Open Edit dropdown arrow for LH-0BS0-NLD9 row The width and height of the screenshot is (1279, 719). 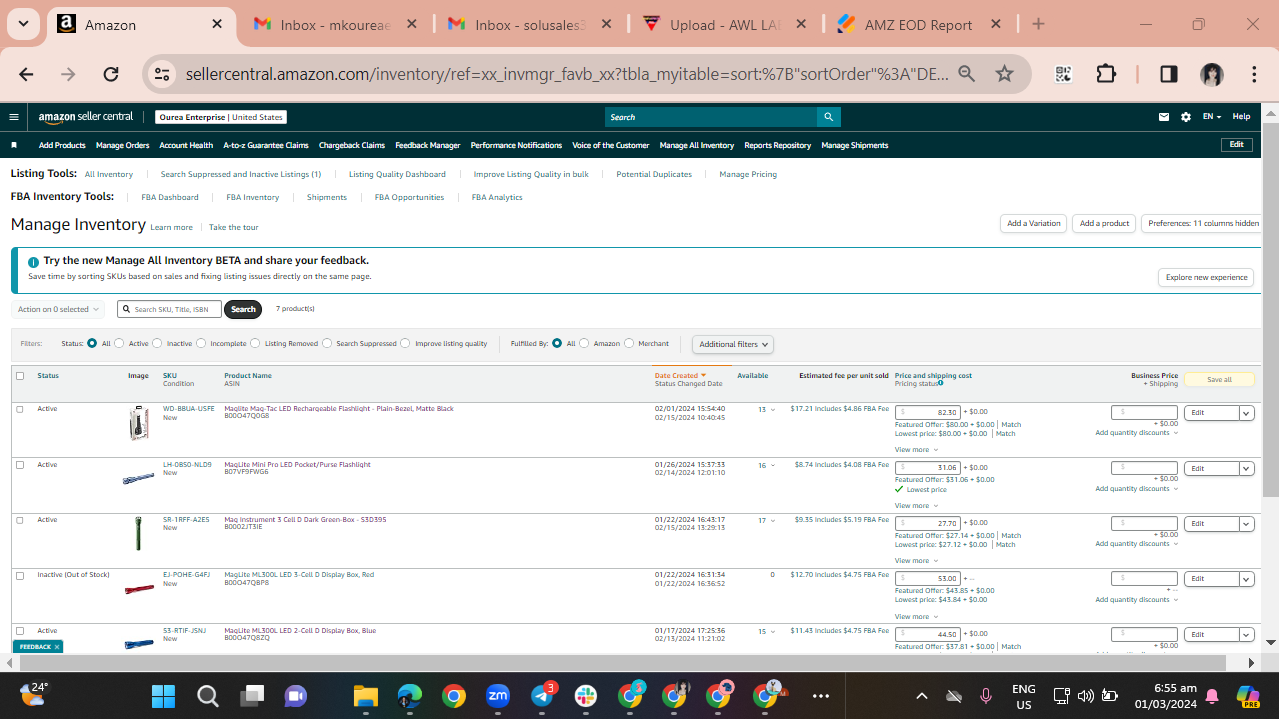click(1247, 468)
